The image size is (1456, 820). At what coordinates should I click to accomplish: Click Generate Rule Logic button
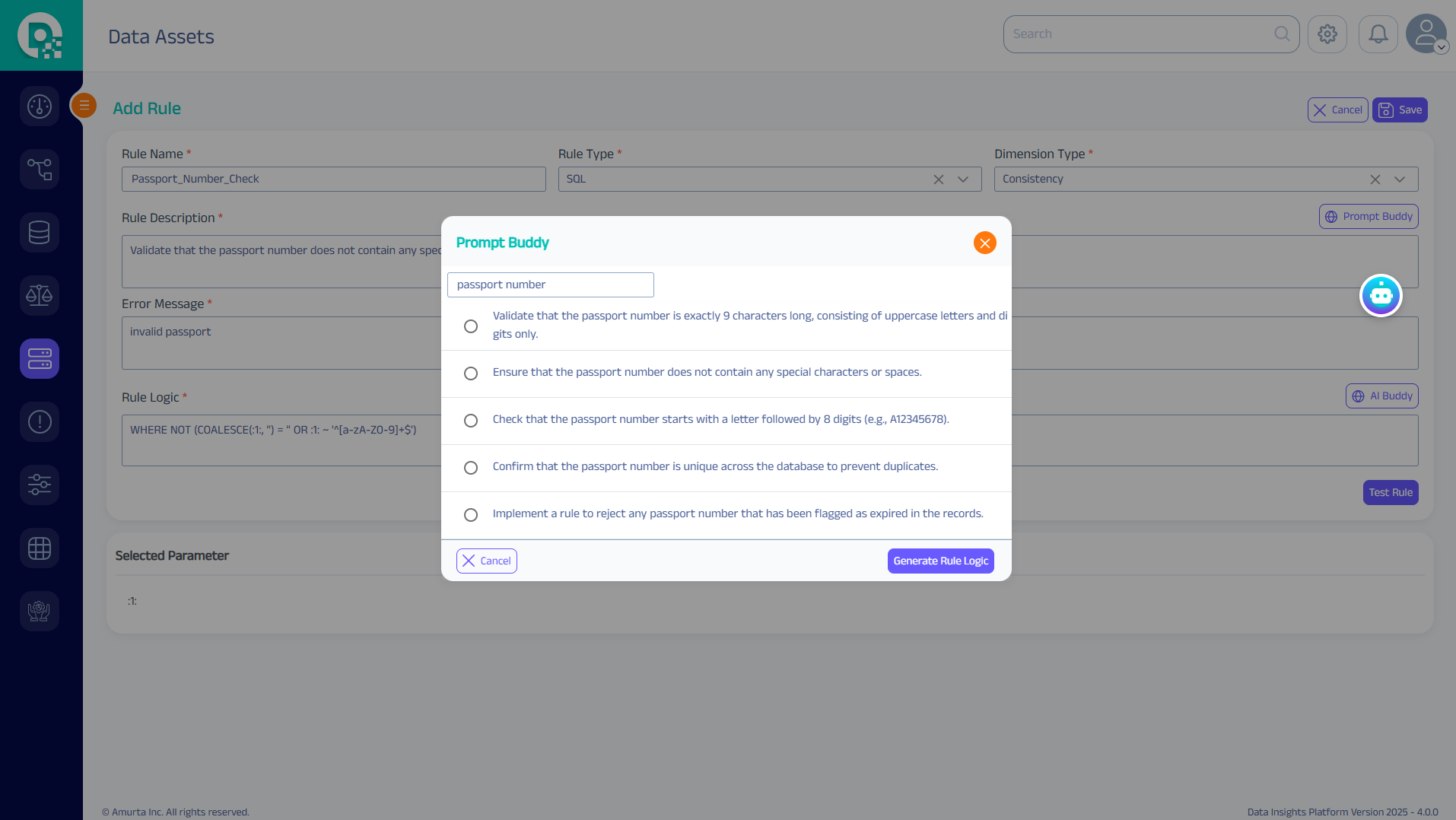click(940, 561)
